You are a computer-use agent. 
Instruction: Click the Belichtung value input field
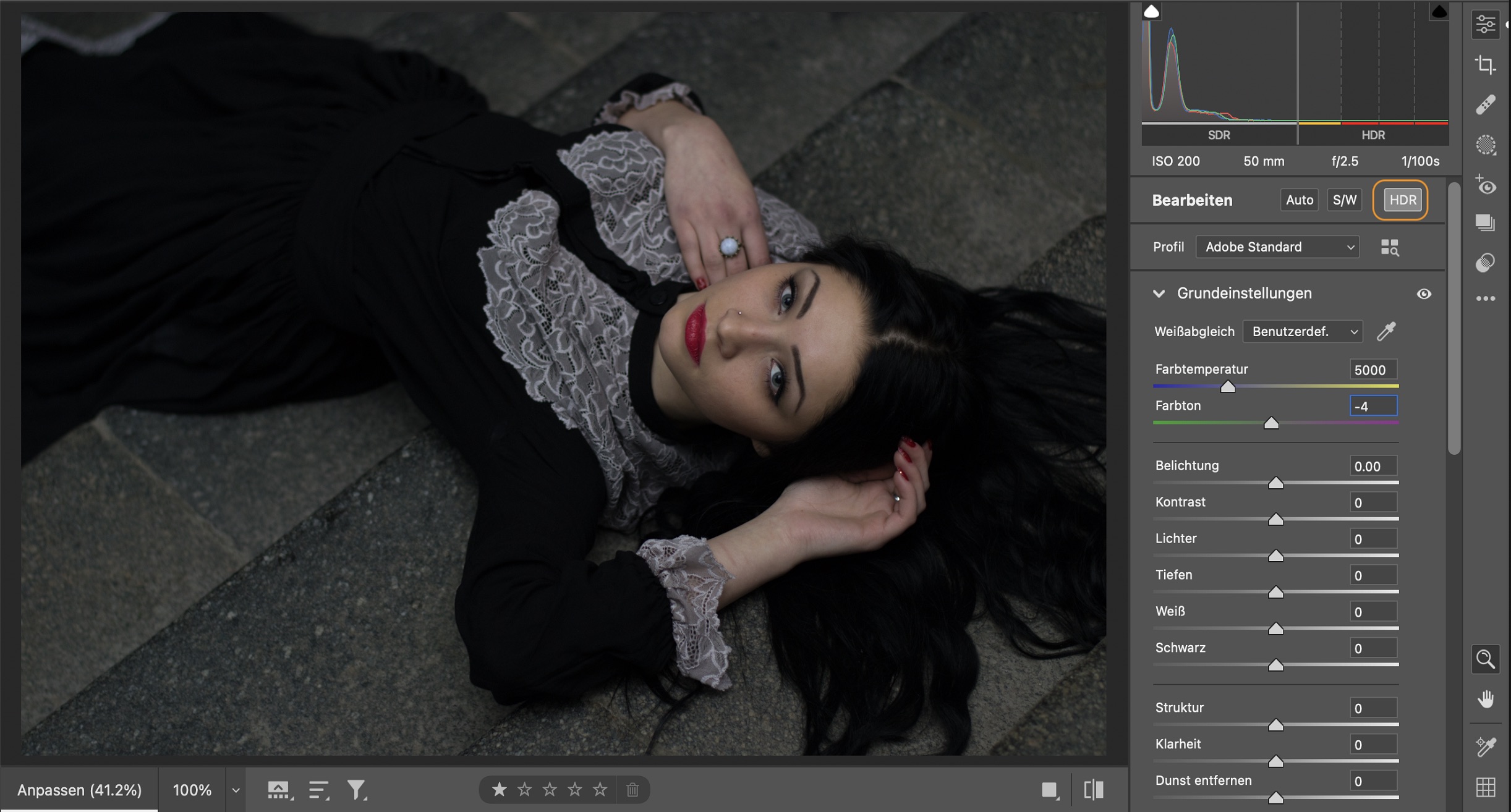1373,466
